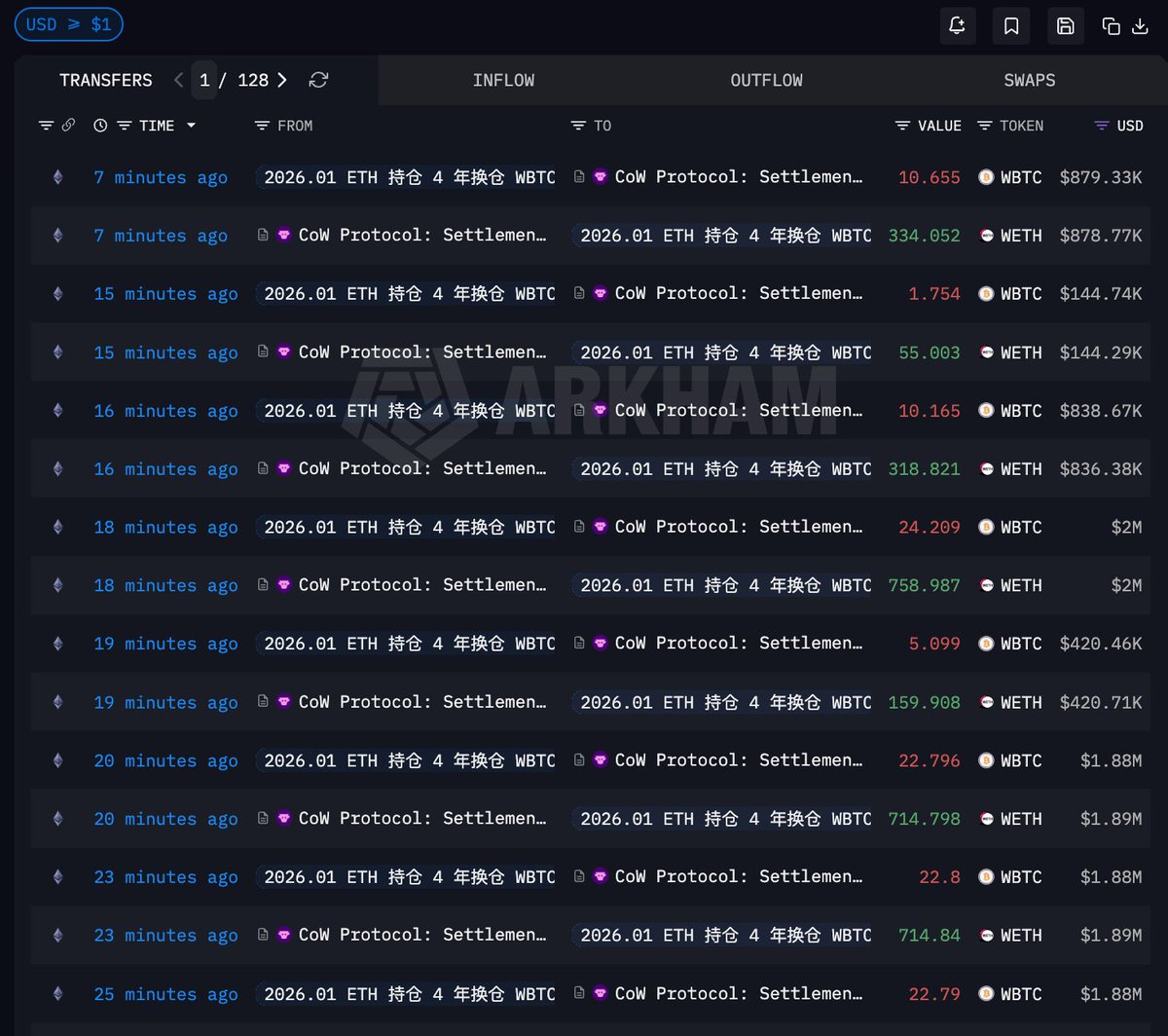Click the USD ≥ $1 filter chip
The width and height of the screenshot is (1168, 1036).
point(69,25)
